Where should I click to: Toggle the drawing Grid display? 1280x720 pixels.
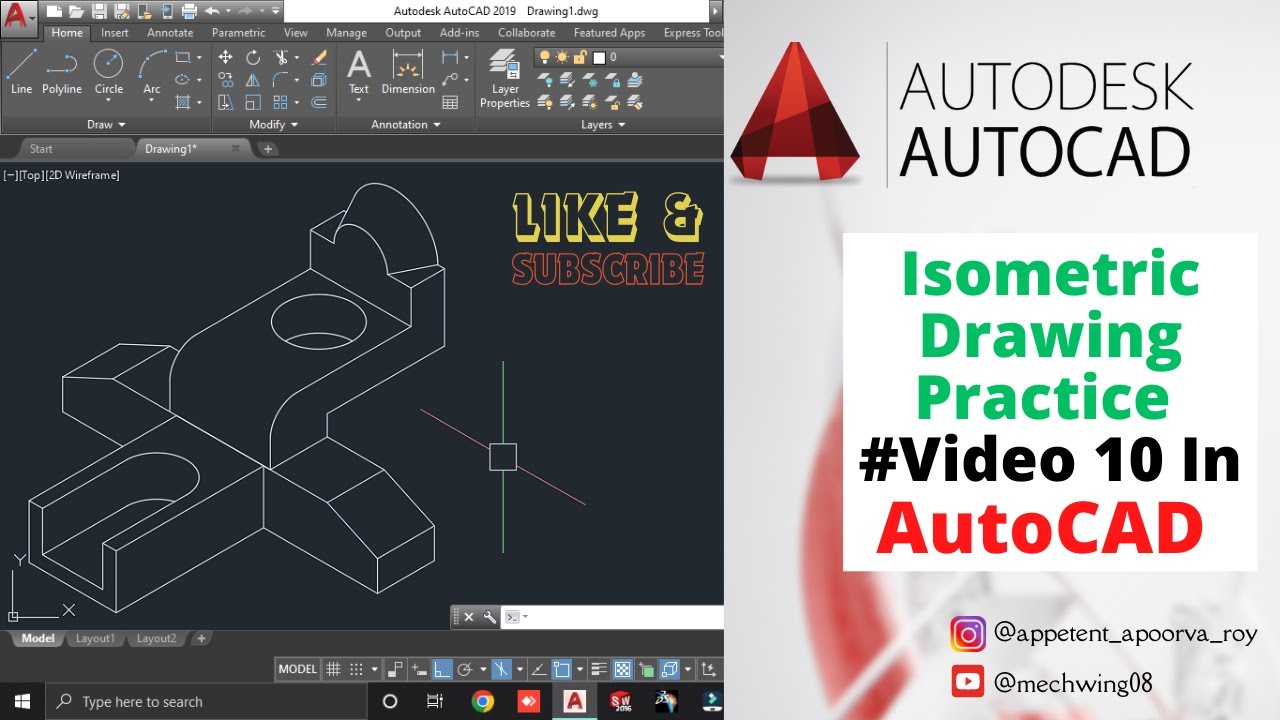(x=333, y=669)
